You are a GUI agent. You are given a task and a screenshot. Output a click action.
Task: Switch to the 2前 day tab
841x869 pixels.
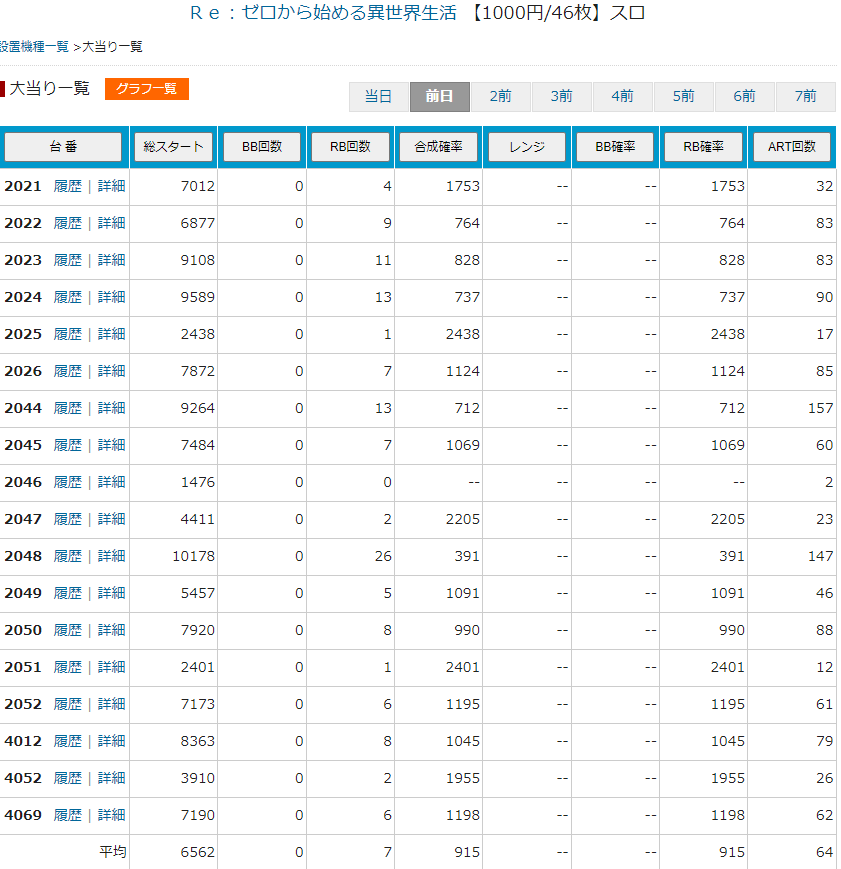pos(500,97)
